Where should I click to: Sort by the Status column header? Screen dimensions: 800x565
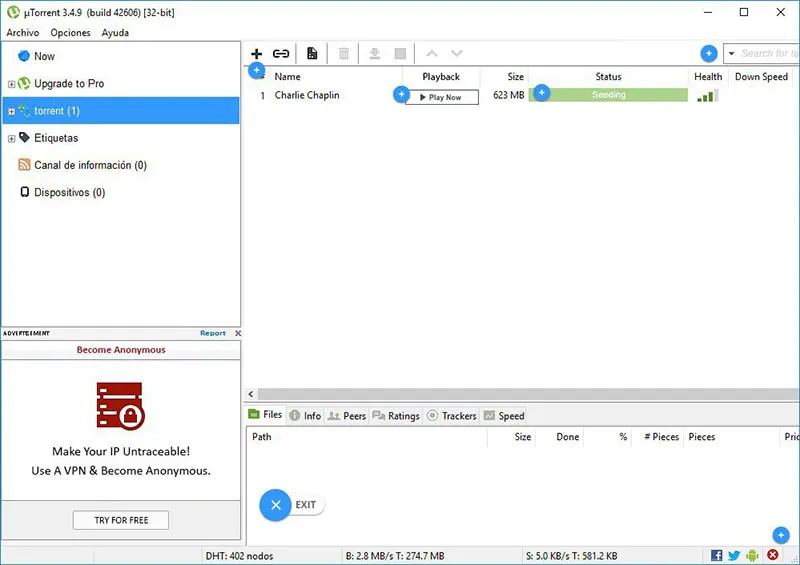(x=608, y=77)
